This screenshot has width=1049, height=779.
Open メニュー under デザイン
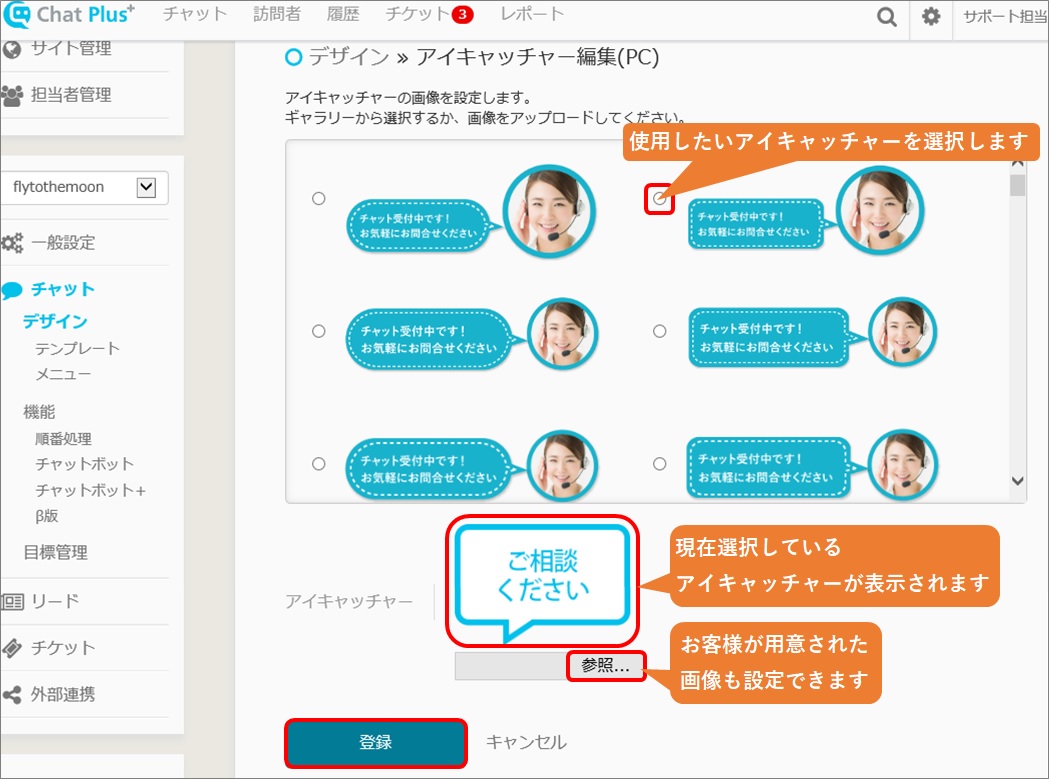point(63,375)
